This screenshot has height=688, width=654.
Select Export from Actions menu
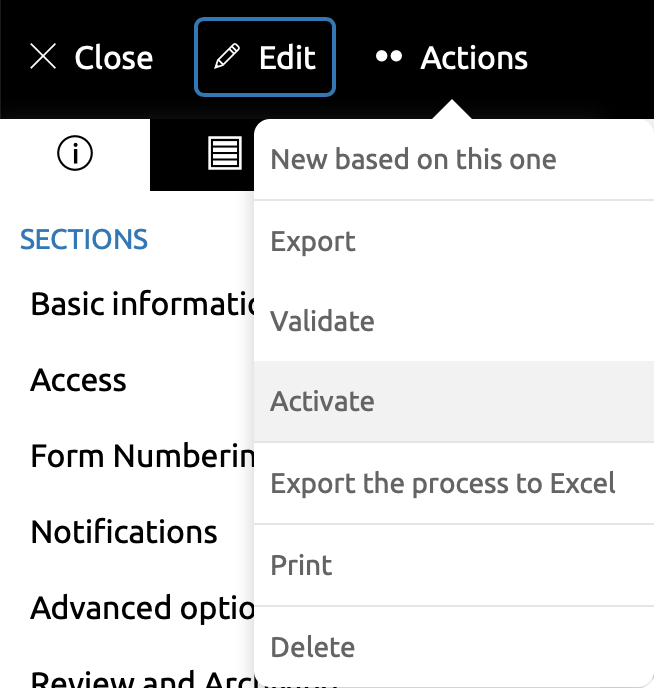click(313, 242)
